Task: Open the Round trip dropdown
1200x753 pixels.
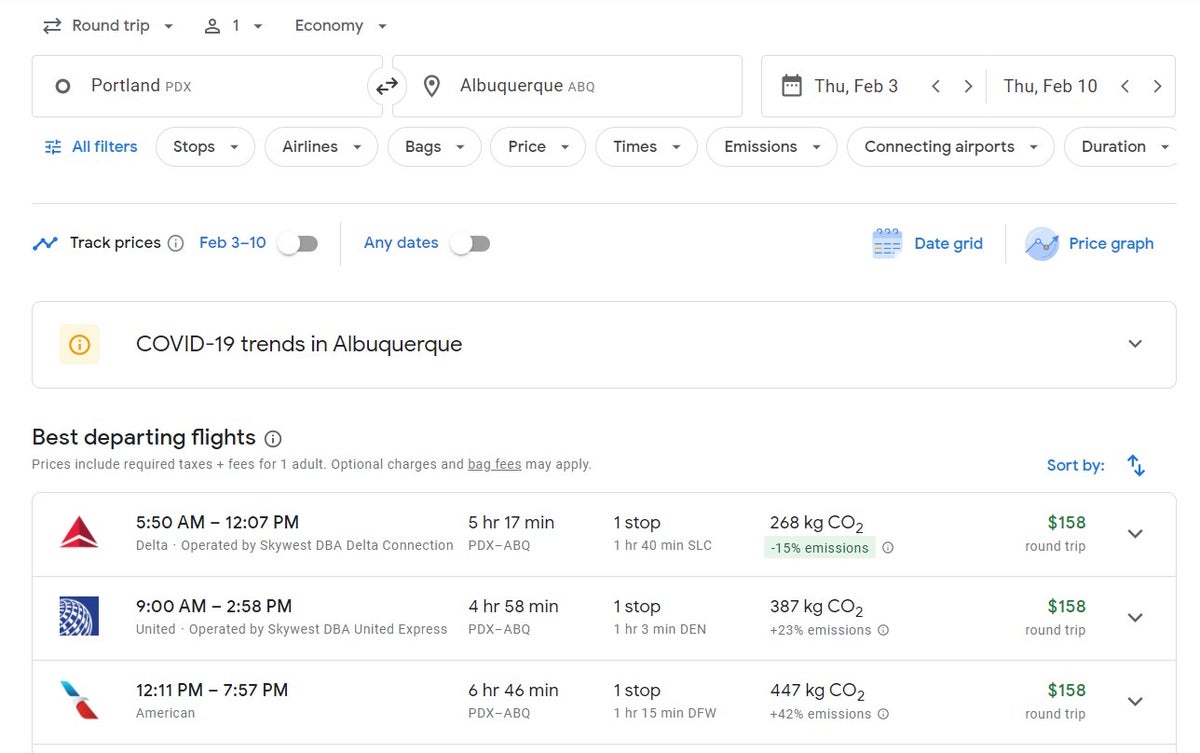Action: tap(108, 25)
